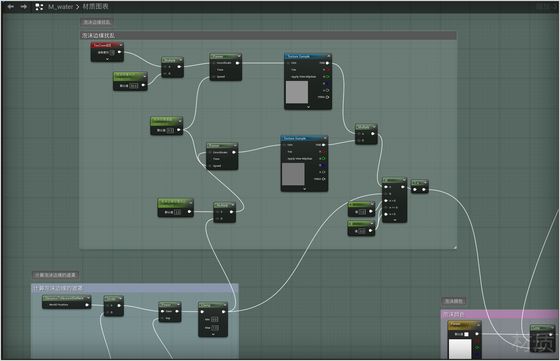
Task: Expand the tall multi-input node's bottom arrow
Action: (395, 220)
